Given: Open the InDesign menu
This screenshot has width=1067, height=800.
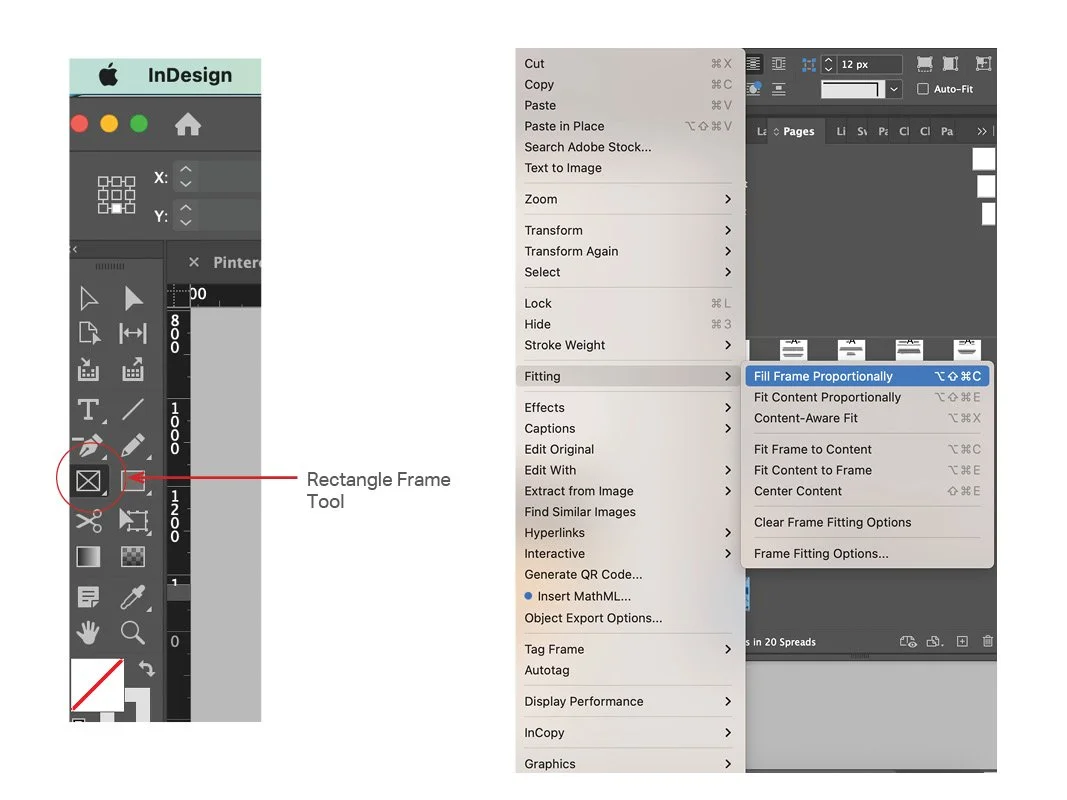Looking at the screenshot, I should click(190, 75).
